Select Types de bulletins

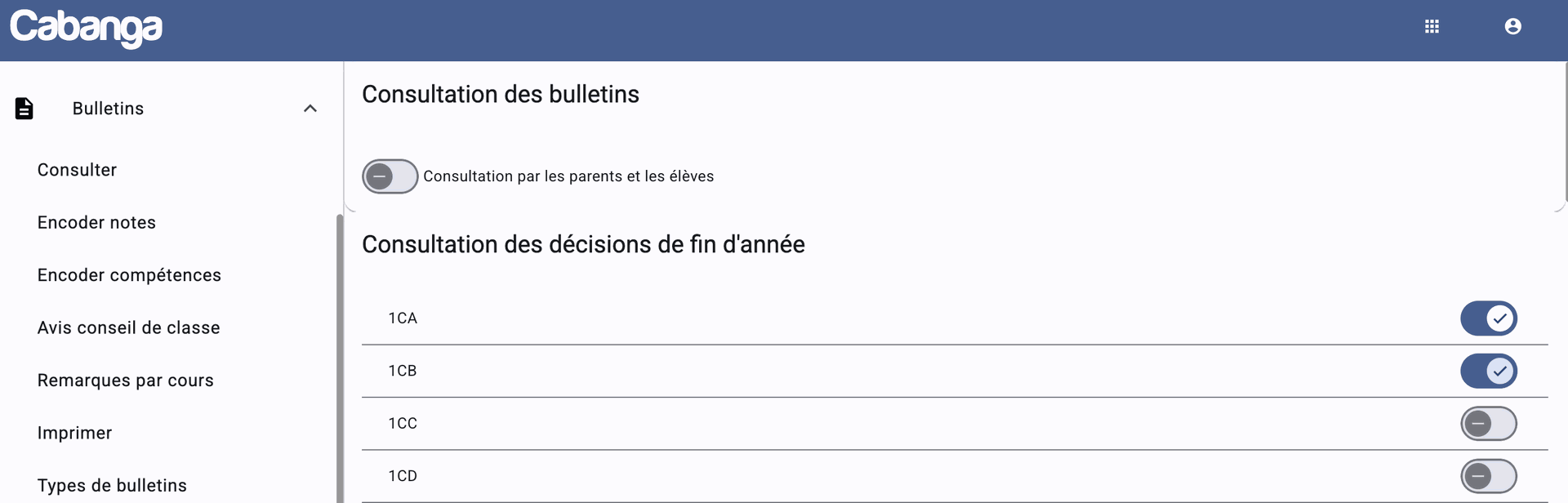(x=112, y=485)
